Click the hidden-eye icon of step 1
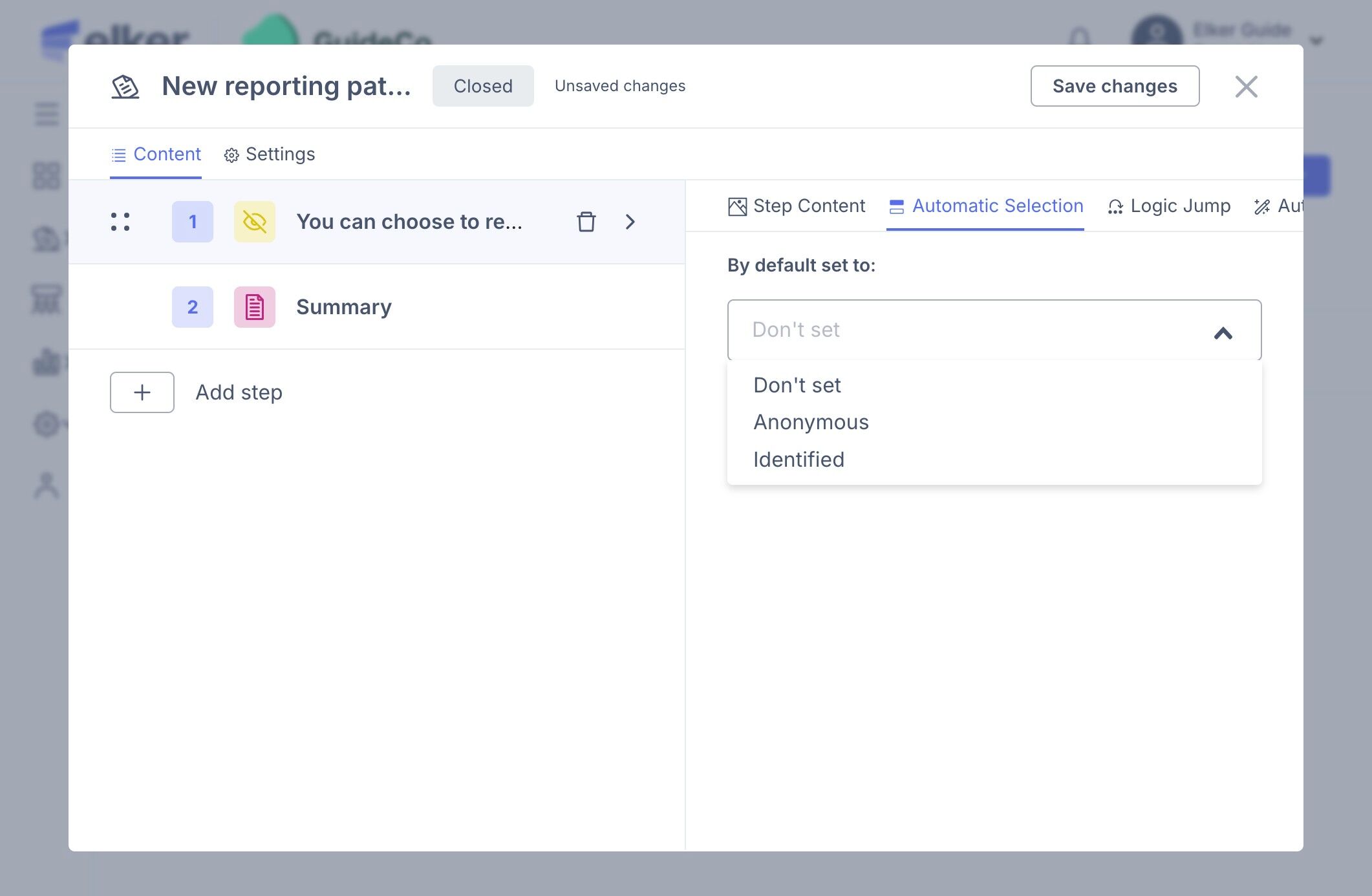This screenshot has width=1372, height=896. point(255,222)
